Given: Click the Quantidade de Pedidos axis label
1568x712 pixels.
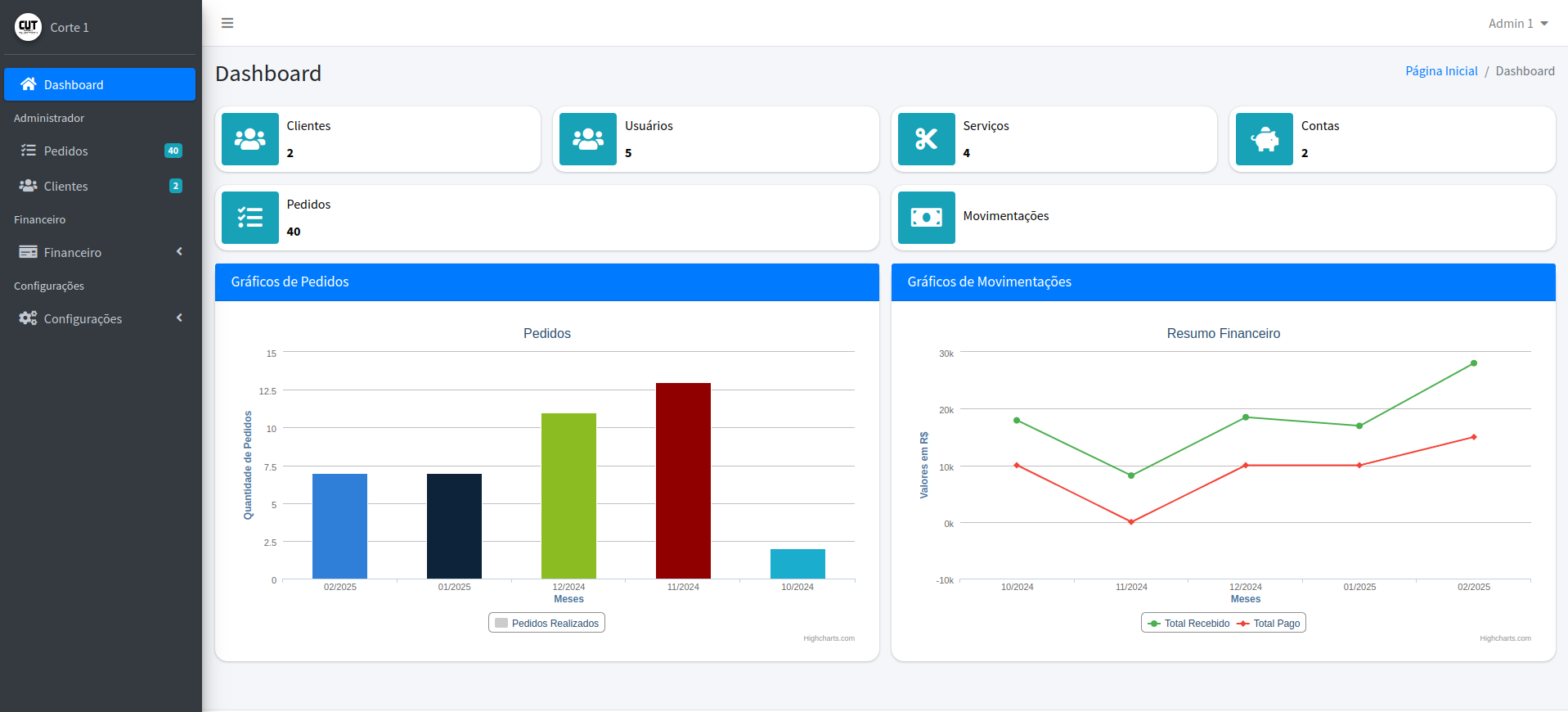Looking at the screenshot, I should tap(248, 466).
